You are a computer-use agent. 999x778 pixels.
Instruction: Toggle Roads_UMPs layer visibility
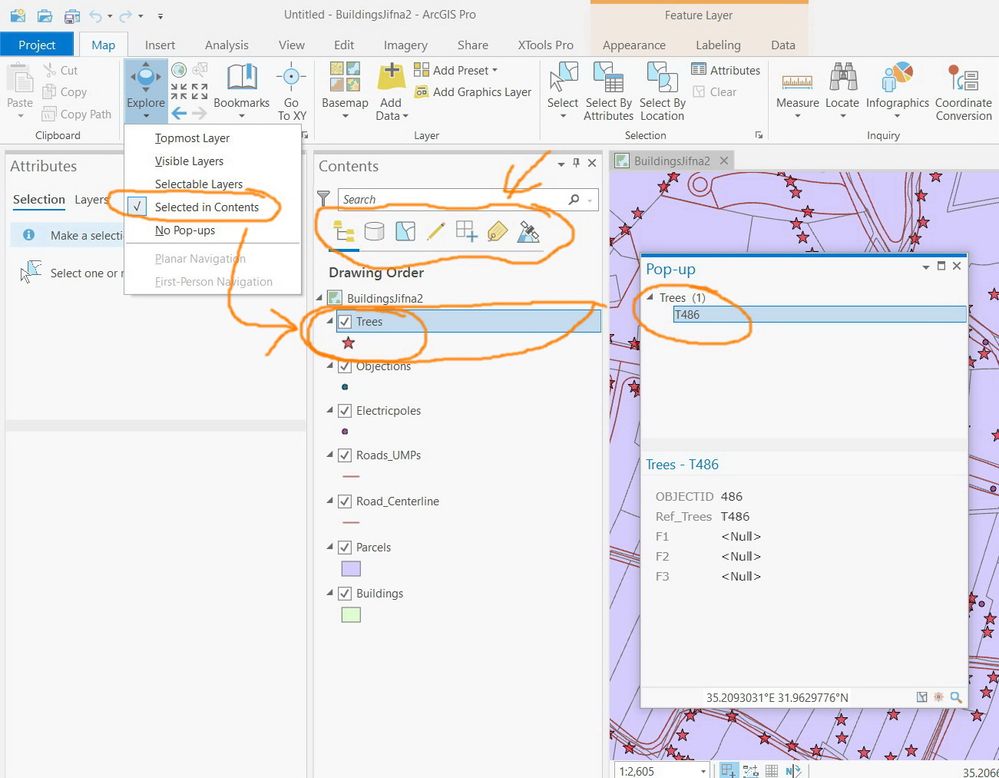pyautogui.click(x=345, y=456)
